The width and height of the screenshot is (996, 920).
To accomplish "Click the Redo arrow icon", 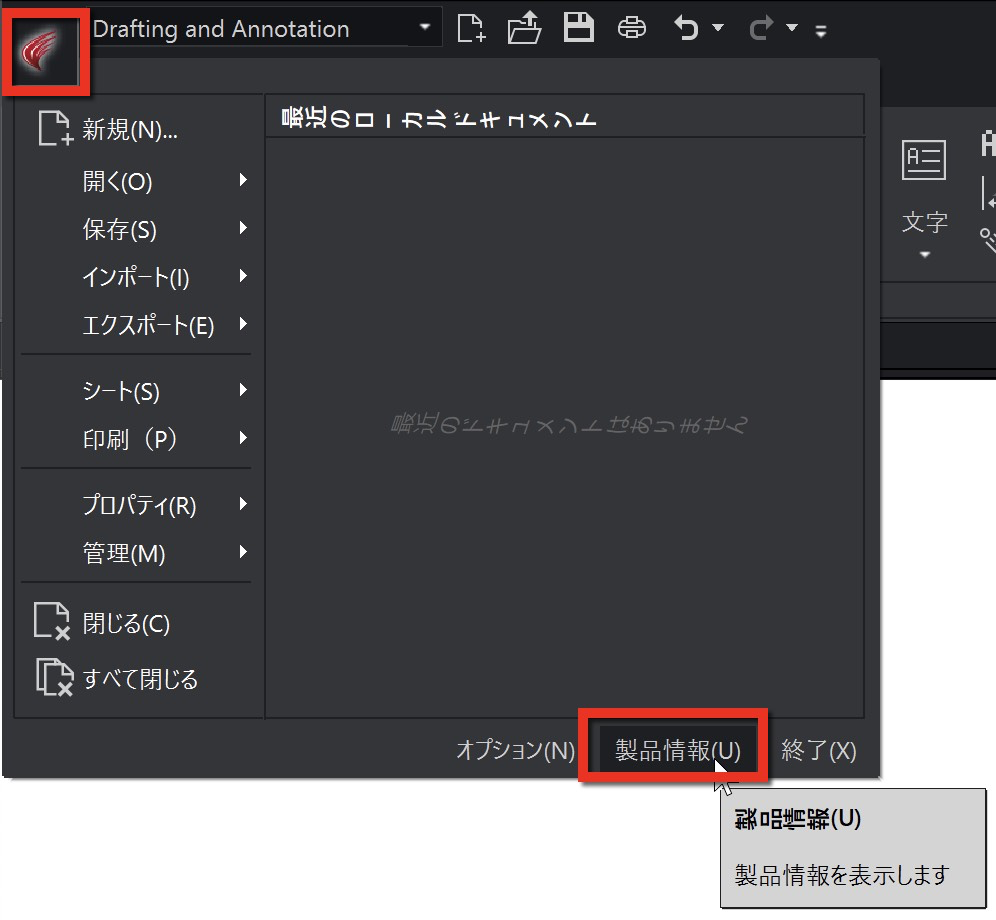I will pos(762,28).
